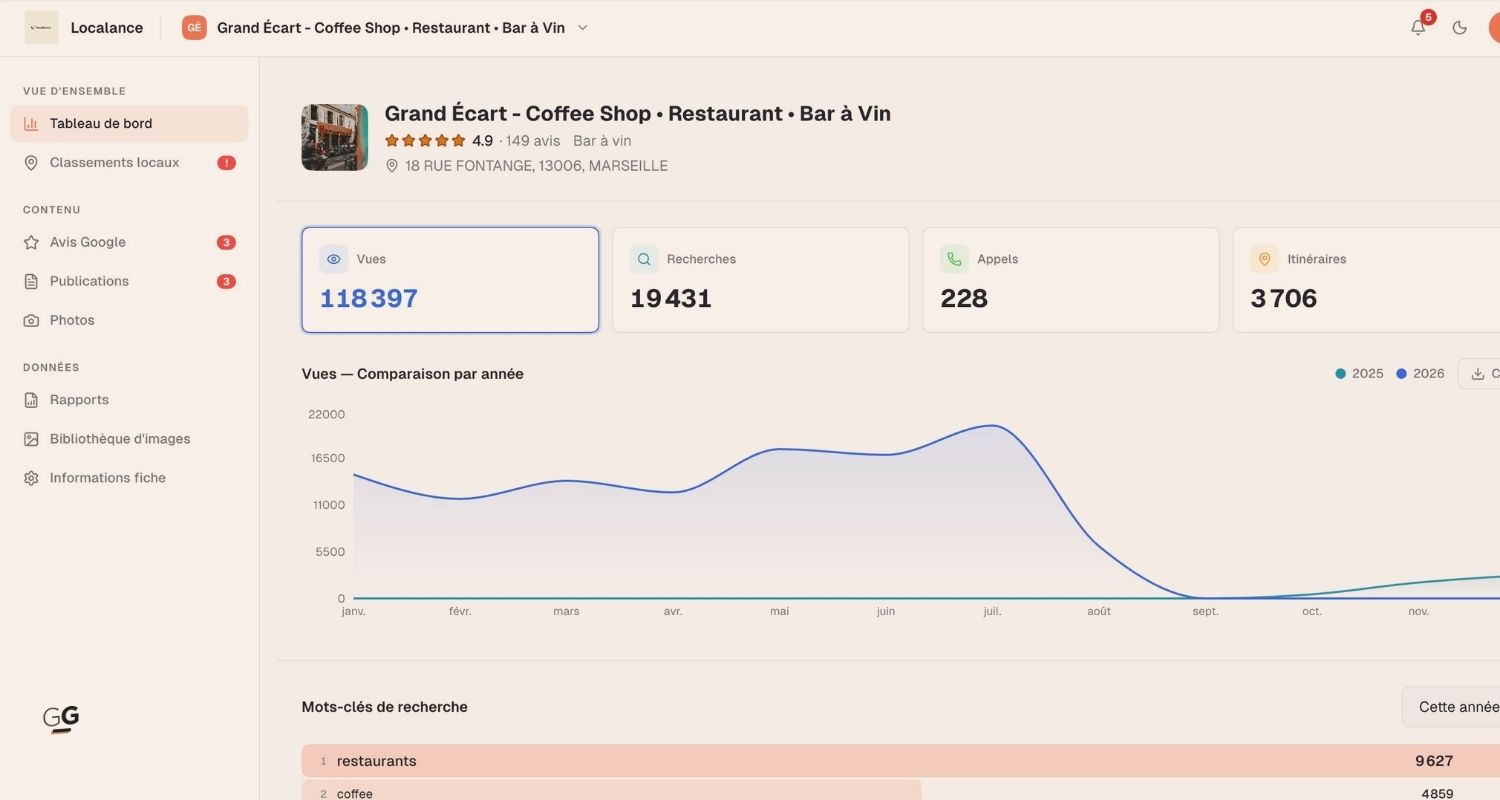This screenshot has height=800, width=1500.
Task: Go to Classements locaux
Action: [129, 163]
